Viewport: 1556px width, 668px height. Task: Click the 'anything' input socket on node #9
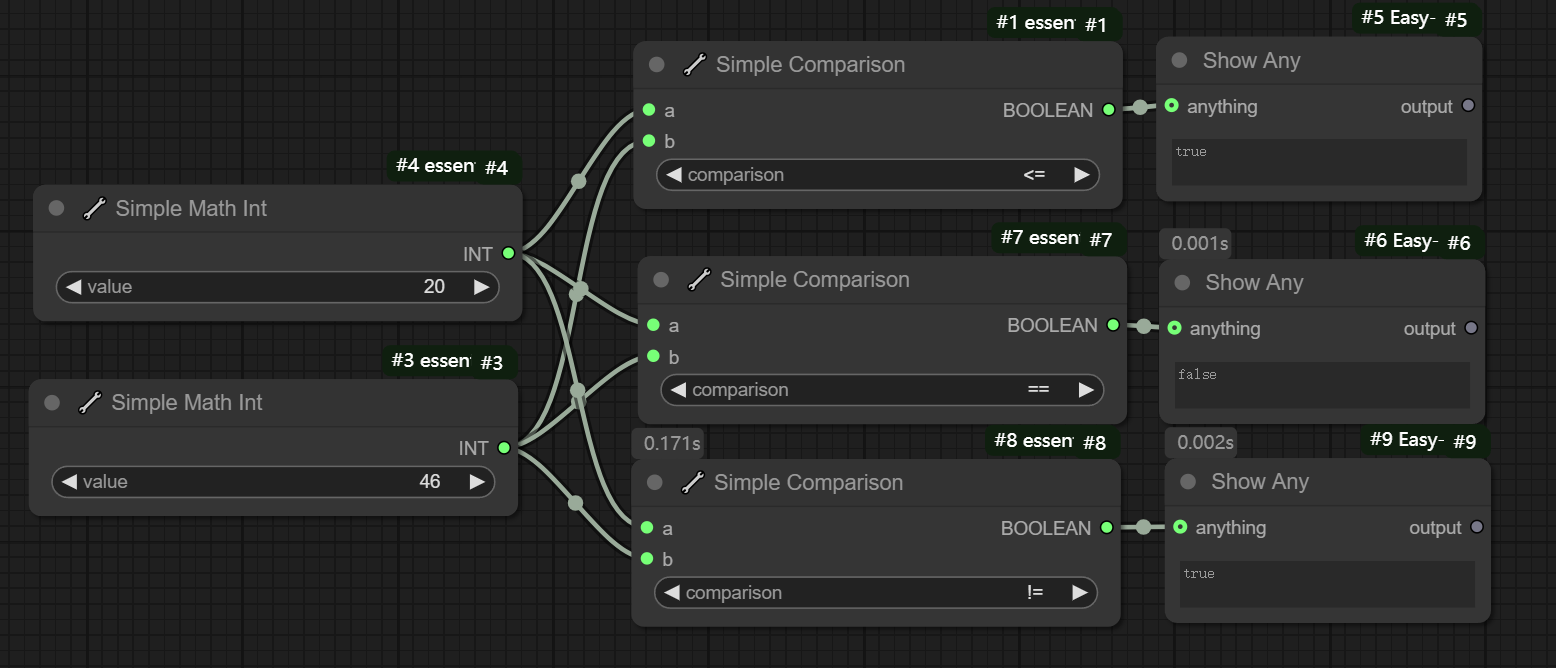(1180, 527)
